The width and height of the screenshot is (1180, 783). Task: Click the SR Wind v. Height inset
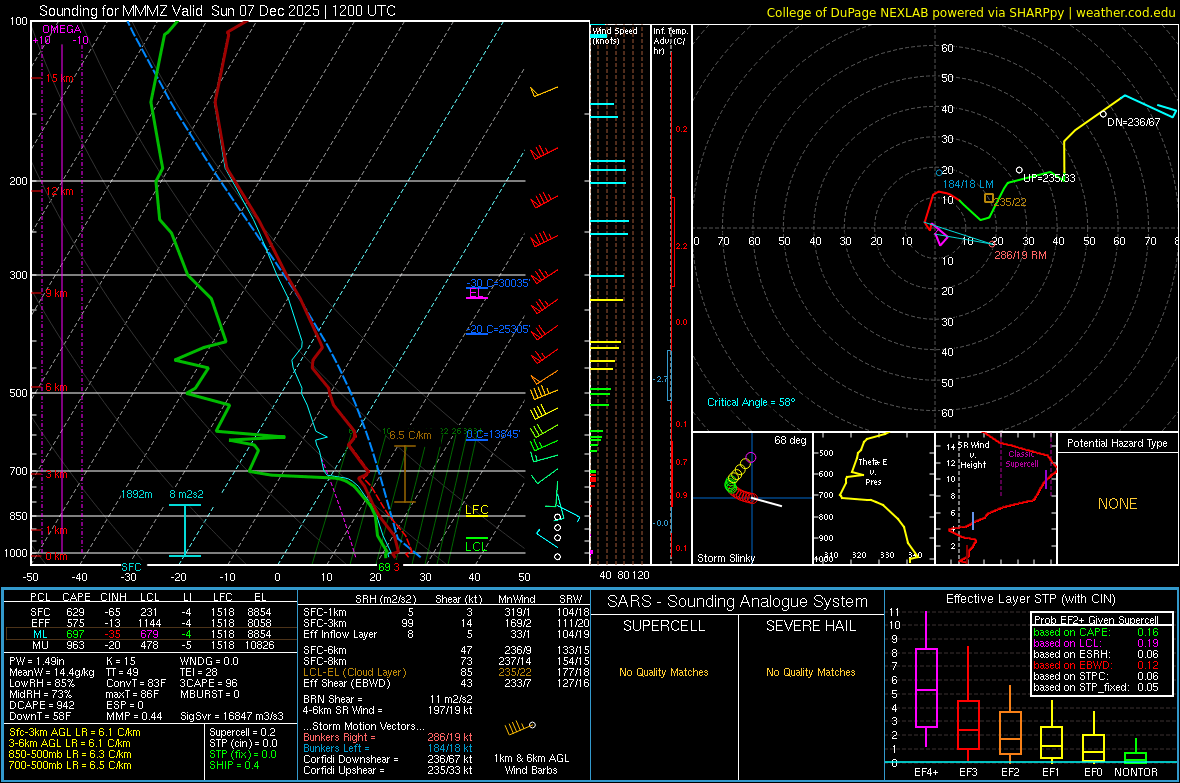(x=996, y=498)
